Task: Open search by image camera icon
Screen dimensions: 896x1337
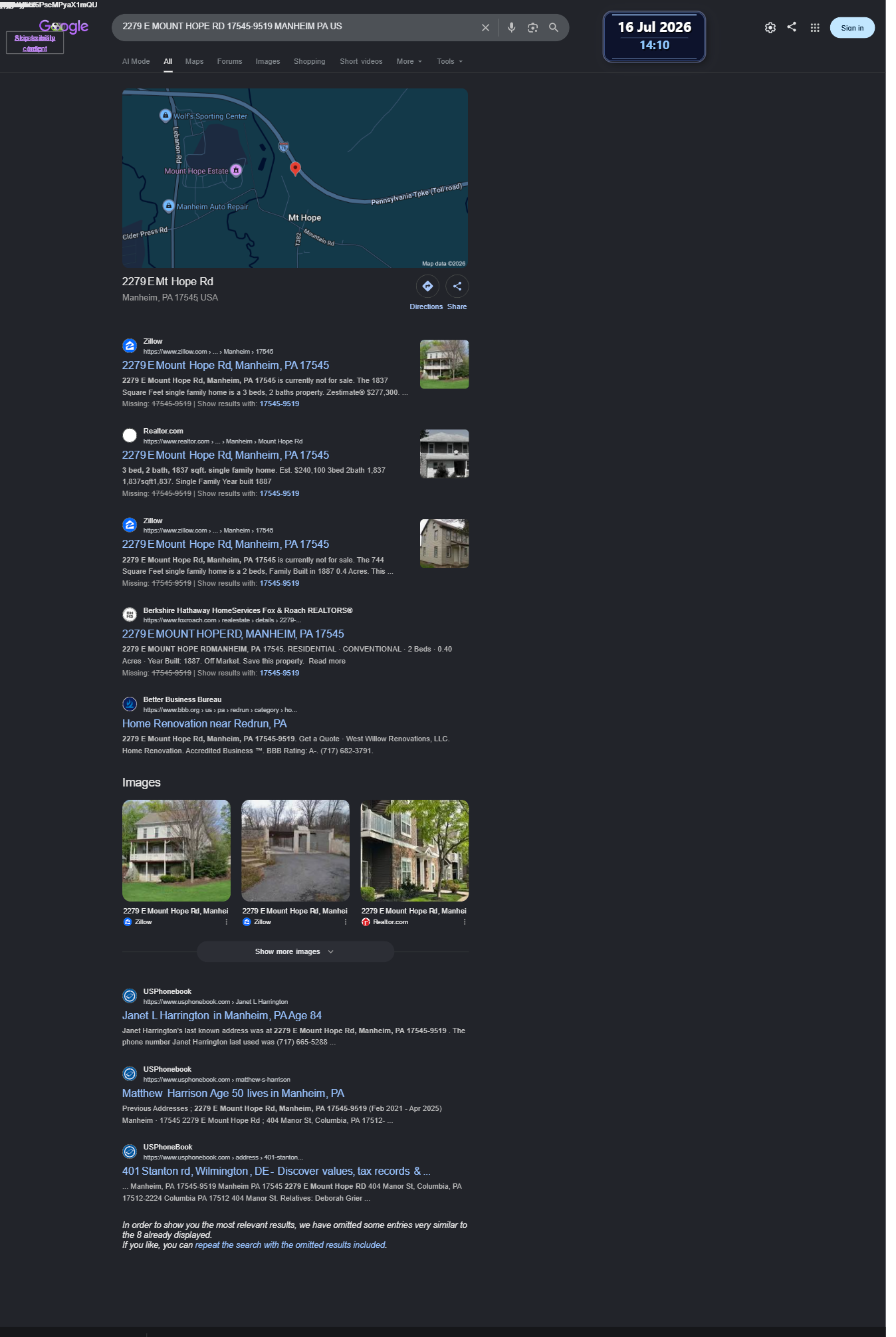Action: pos(532,28)
